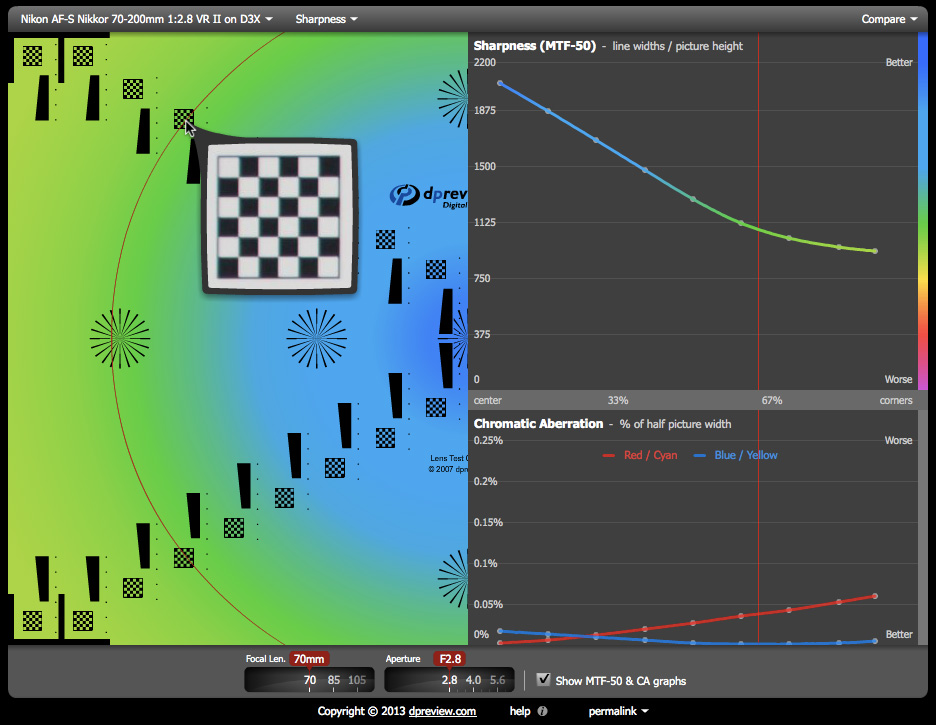Viewport: 936px width, 725px height.
Task: Click the Red / Cyan legend entry
Action: (x=640, y=455)
